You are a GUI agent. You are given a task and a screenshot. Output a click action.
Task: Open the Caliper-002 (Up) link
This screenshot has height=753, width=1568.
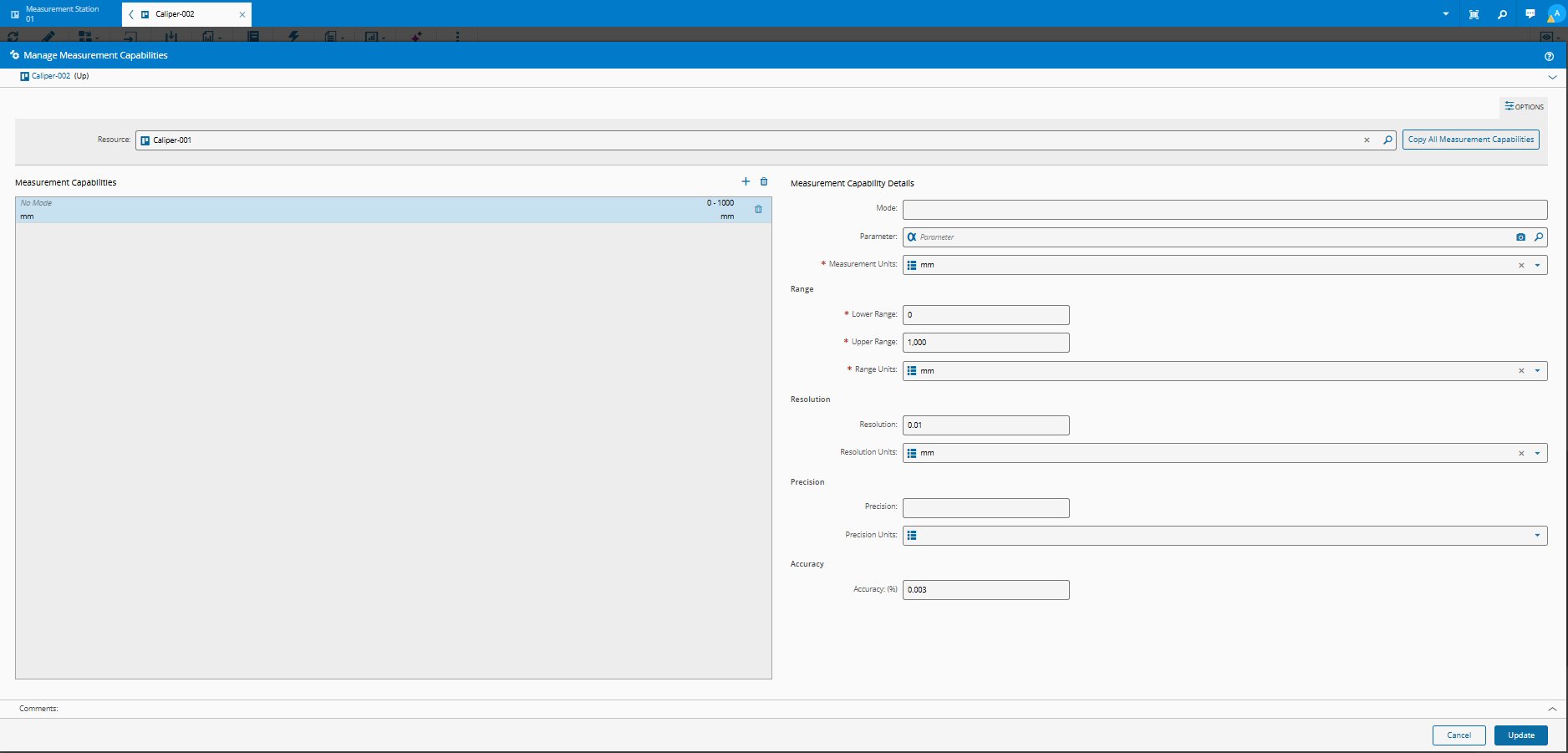tap(51, 76)
